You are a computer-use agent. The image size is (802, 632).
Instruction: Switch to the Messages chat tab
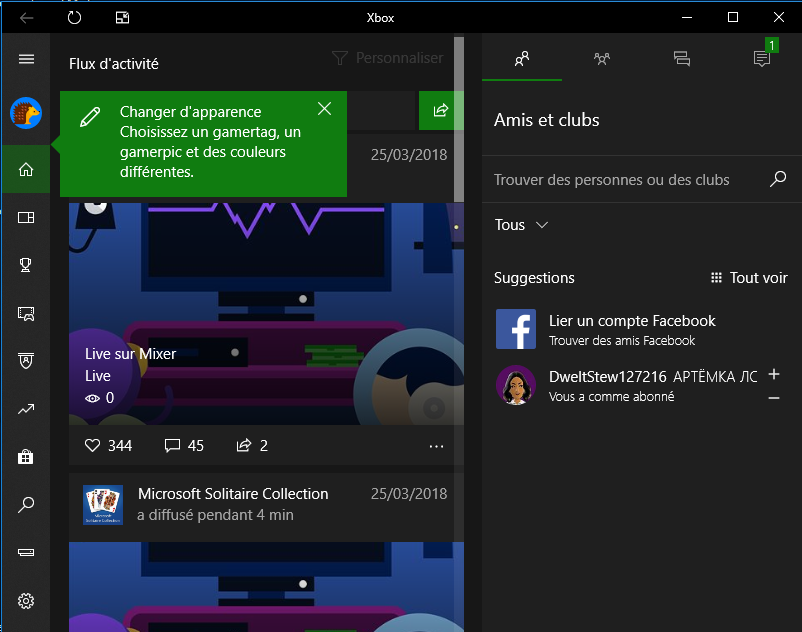pos(682,59)
